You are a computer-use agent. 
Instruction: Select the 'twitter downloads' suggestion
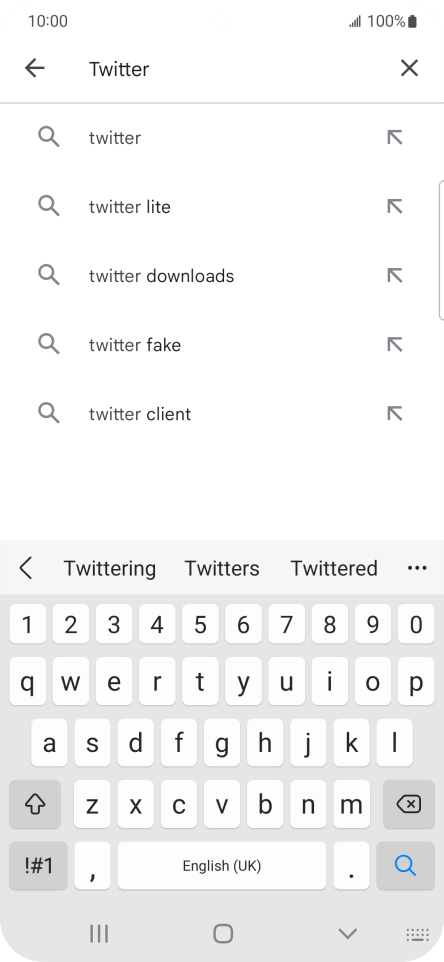[222, 275]
